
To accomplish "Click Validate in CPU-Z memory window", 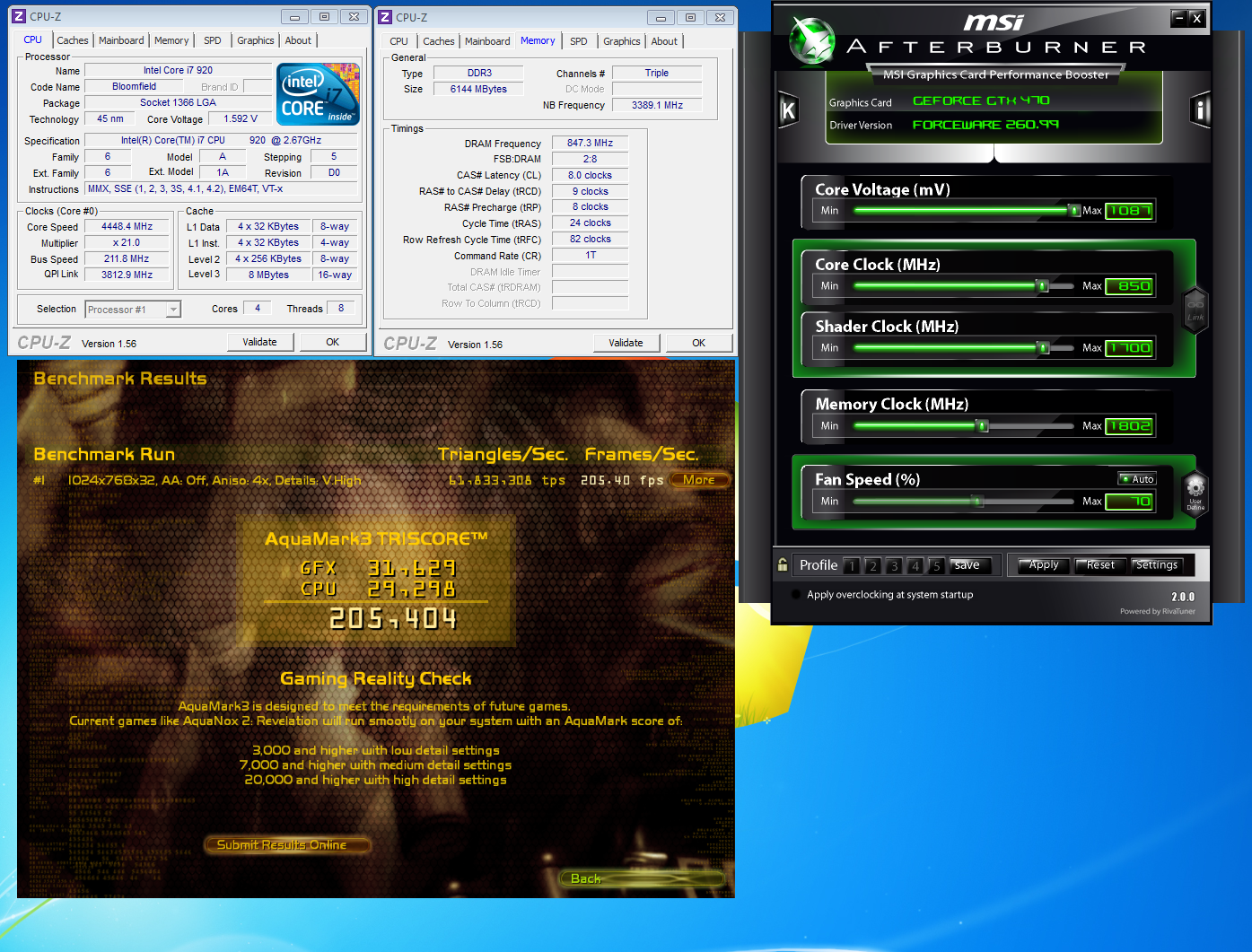I will tap(626, 343).
